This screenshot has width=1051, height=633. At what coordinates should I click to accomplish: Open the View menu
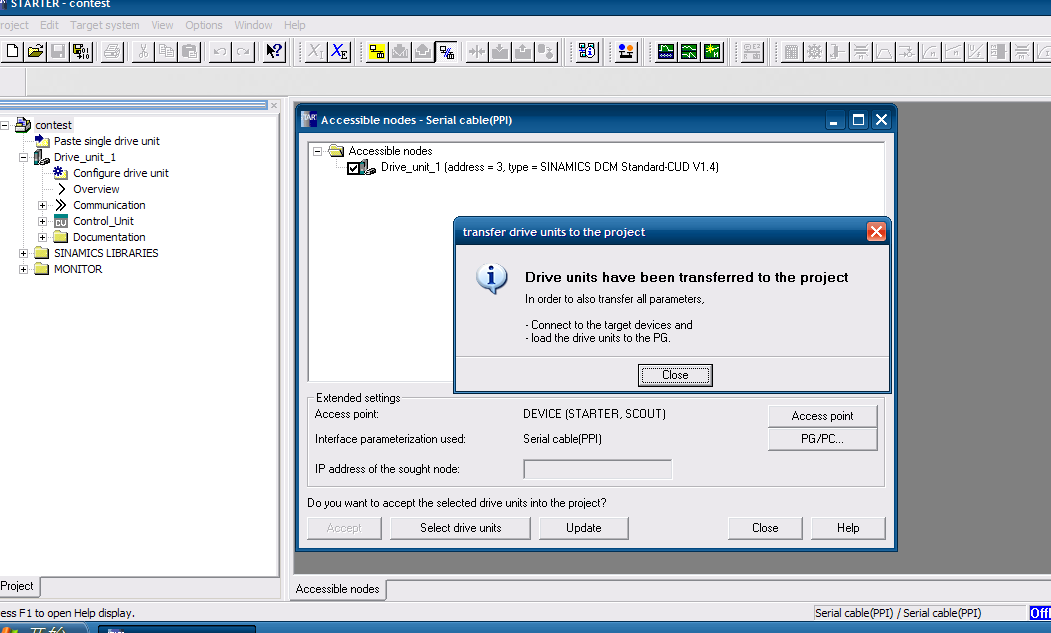(162, 25)
